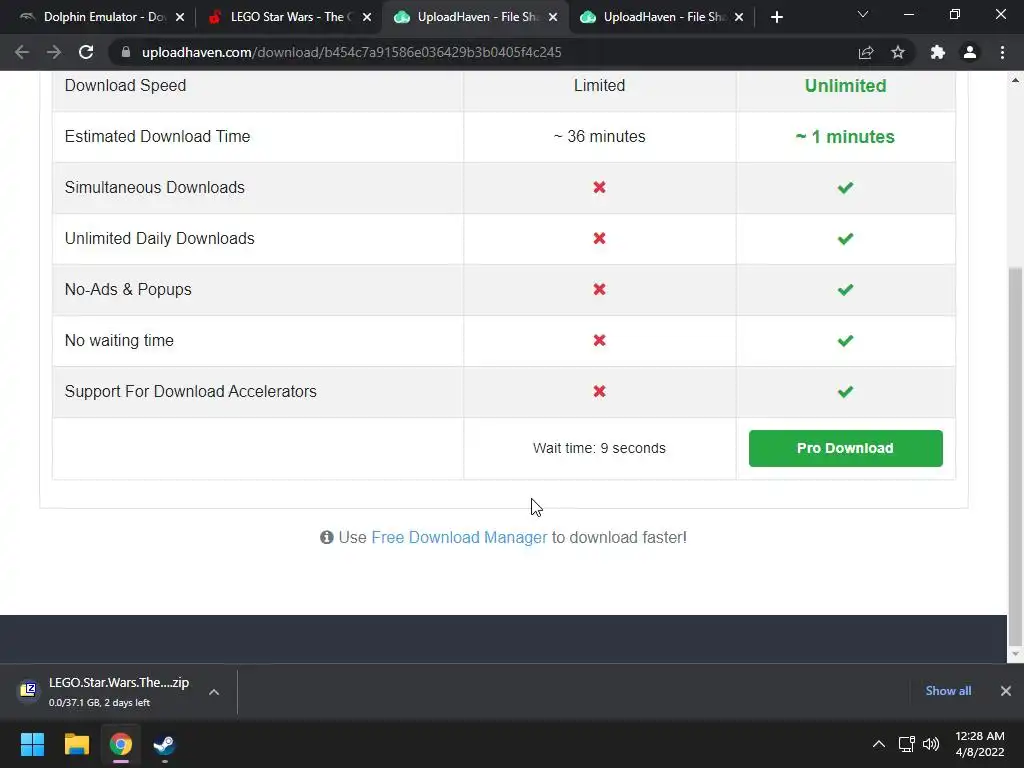Open the volume speaker icon

pos(931,744)
